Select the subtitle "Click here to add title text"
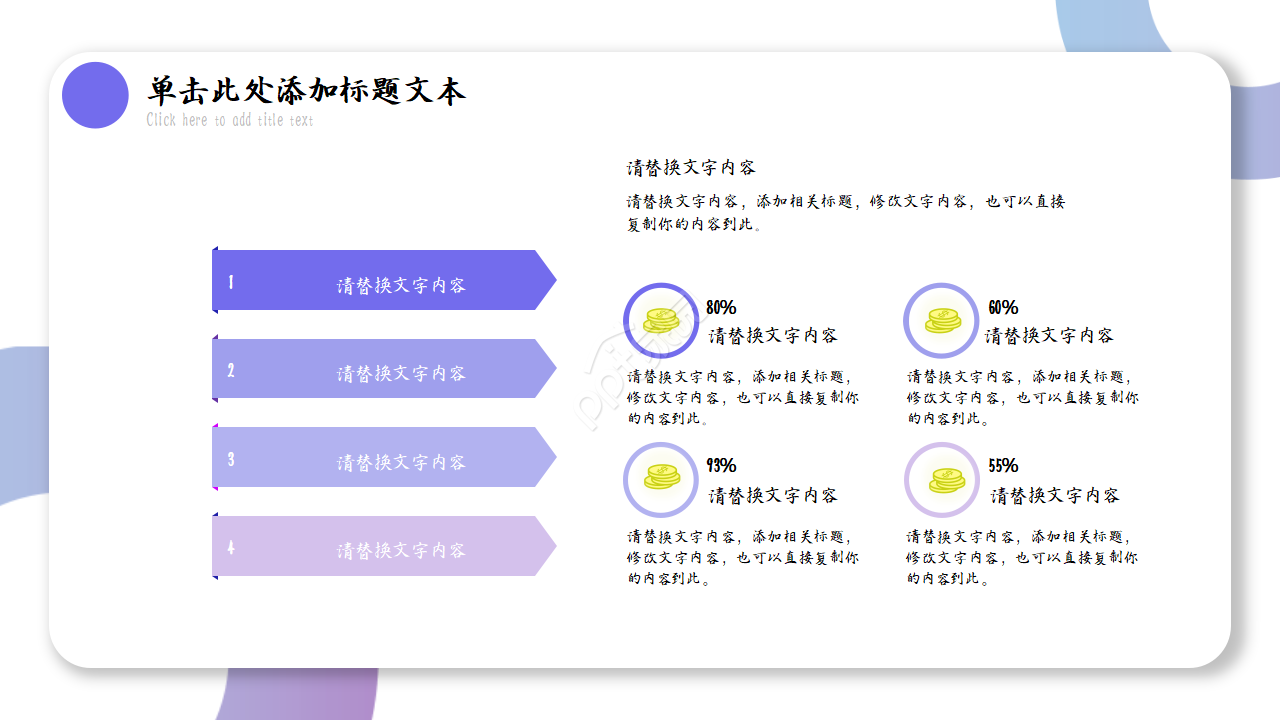 pos(230,120)
